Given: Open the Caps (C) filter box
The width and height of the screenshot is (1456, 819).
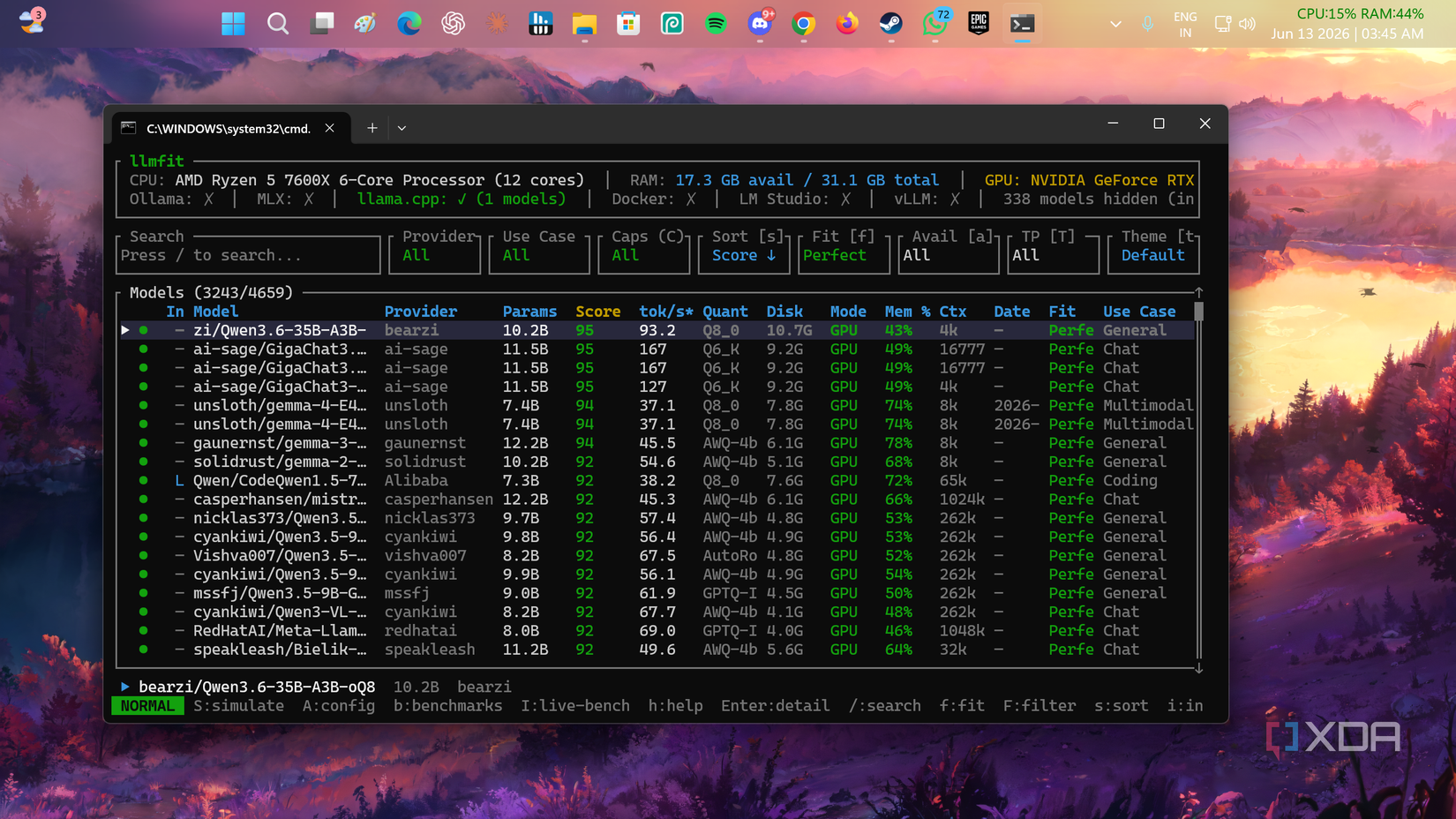Looking at the screenshot, I should (644, 255).
